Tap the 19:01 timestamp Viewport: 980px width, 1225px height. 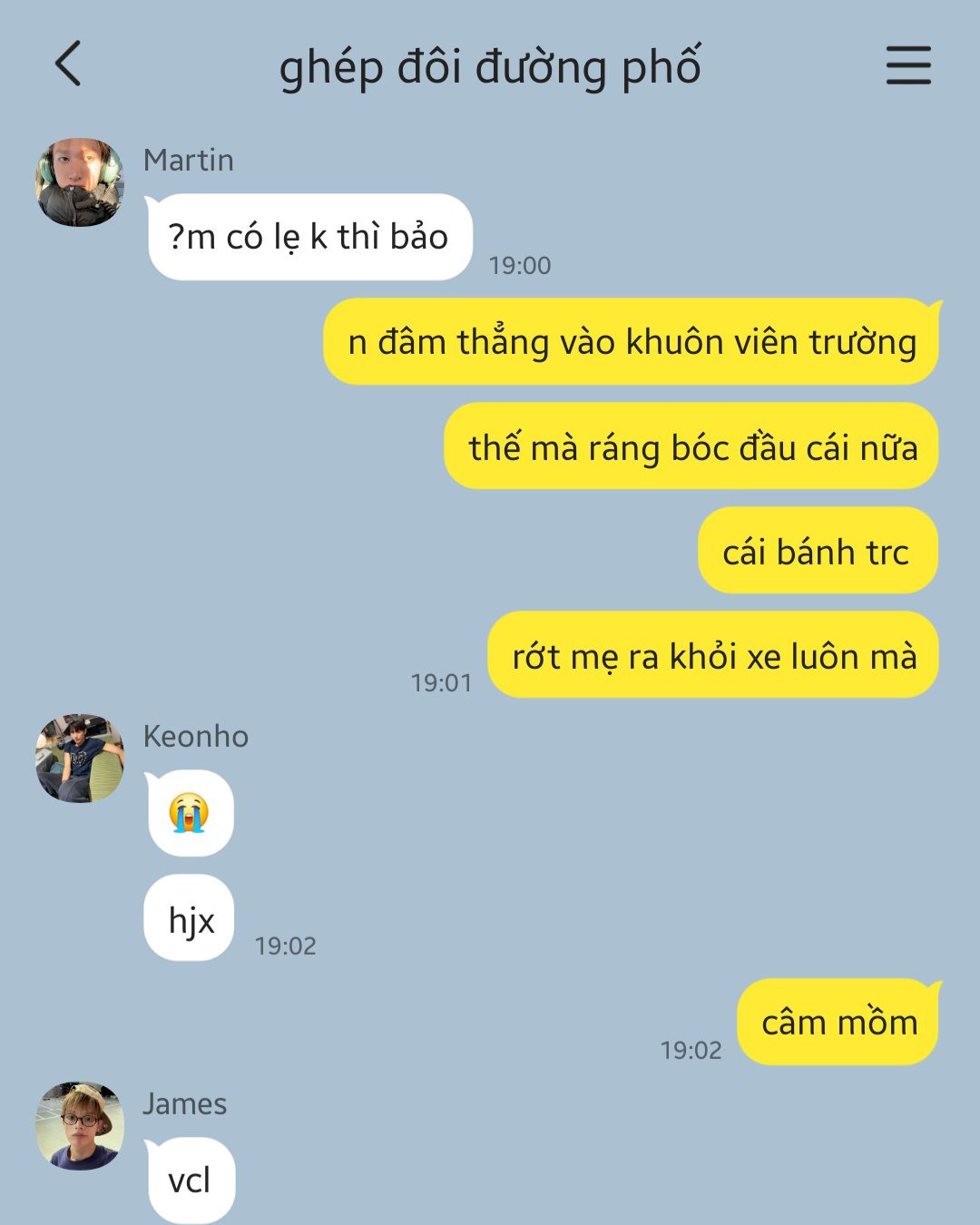(x=442, y=682)
